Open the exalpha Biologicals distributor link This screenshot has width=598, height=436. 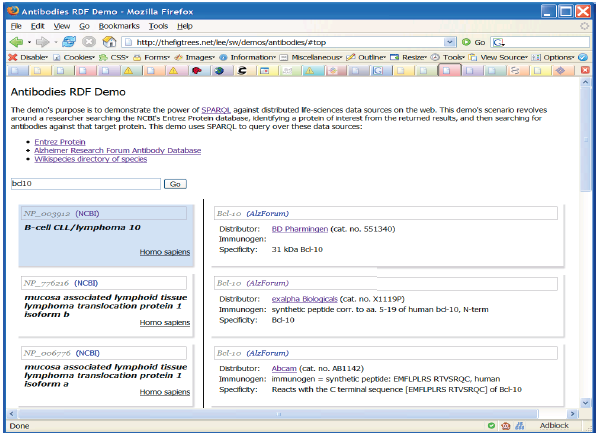click(304, 299)
